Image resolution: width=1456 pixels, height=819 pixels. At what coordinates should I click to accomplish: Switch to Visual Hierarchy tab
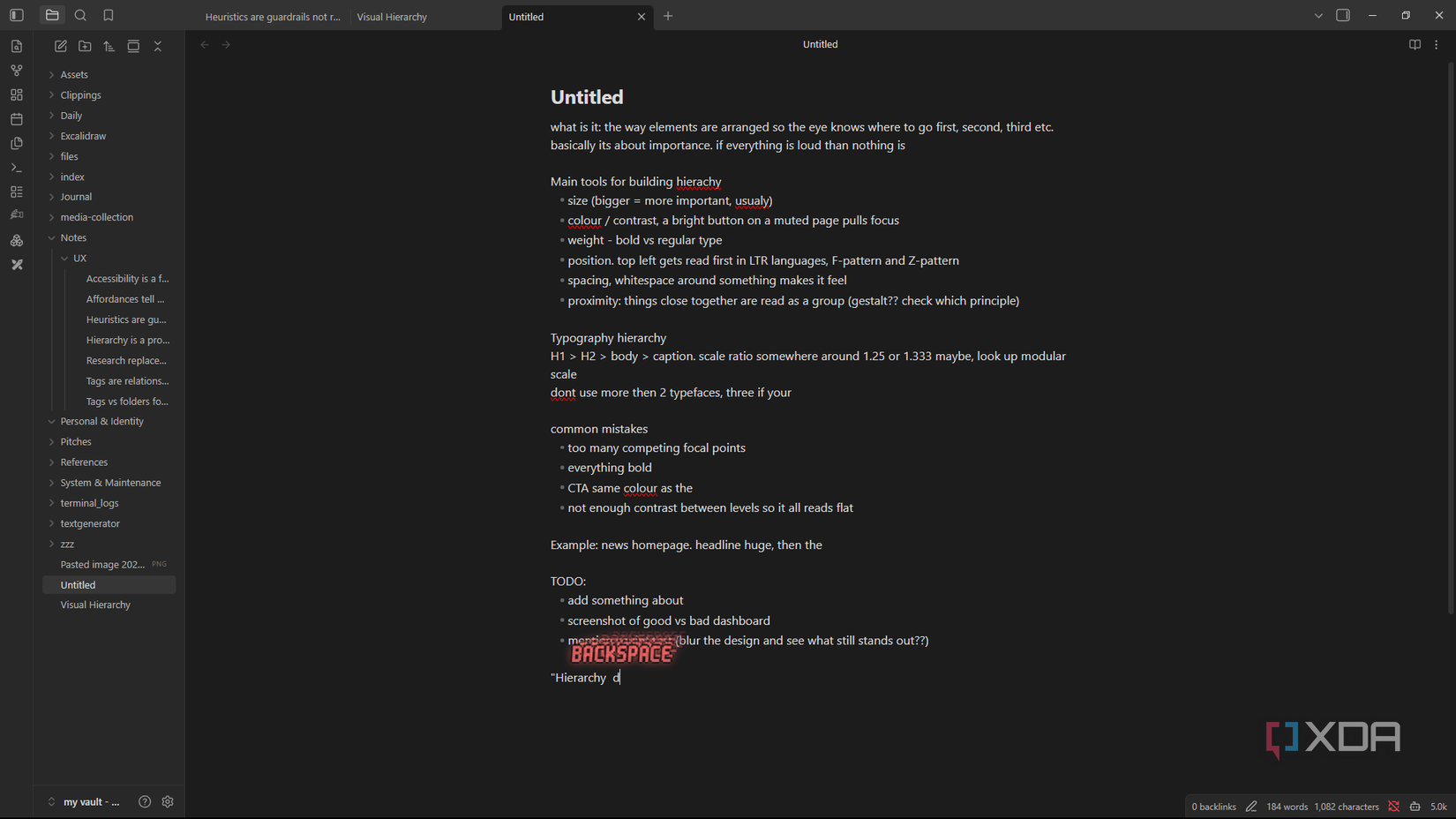pyautogui.click(x=392, y=17)
